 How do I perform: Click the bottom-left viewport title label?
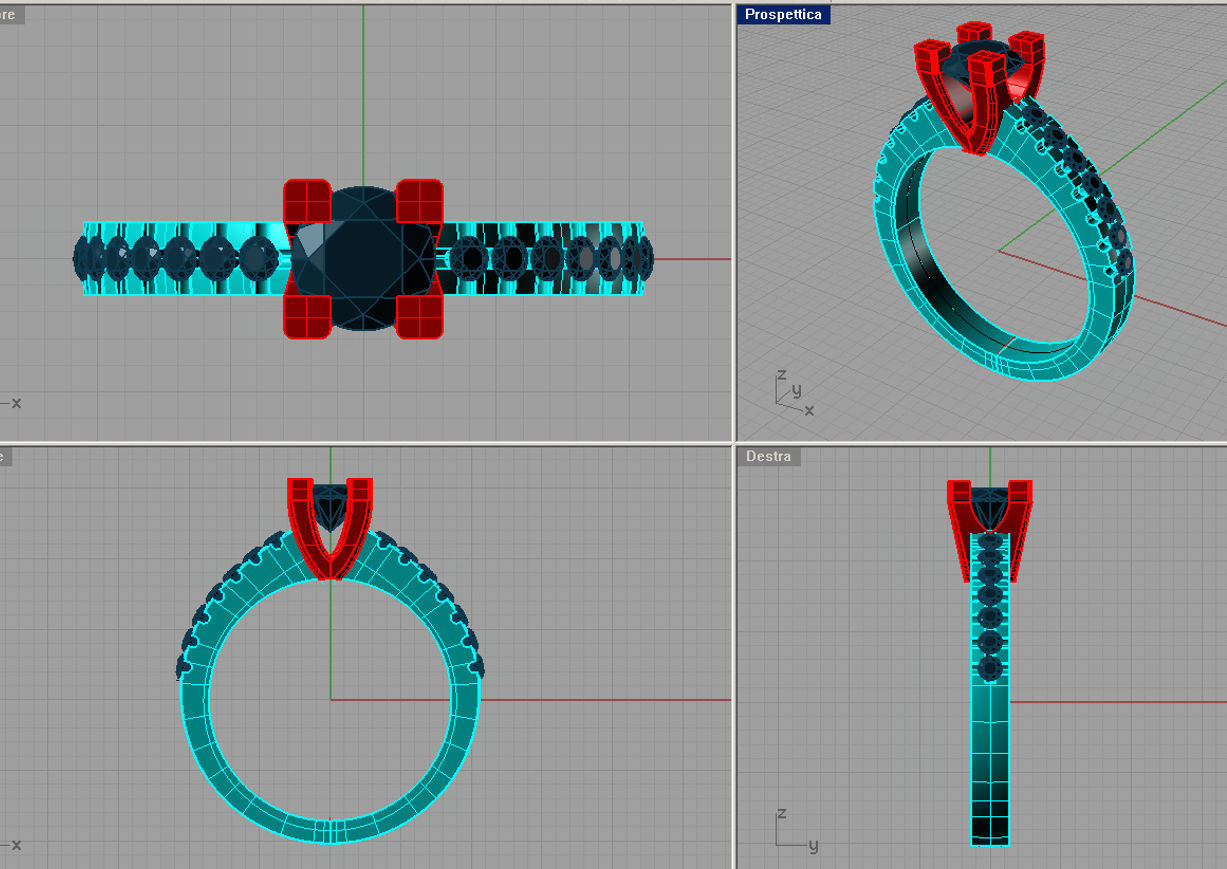pyautogui.click(x=6, y=456)
